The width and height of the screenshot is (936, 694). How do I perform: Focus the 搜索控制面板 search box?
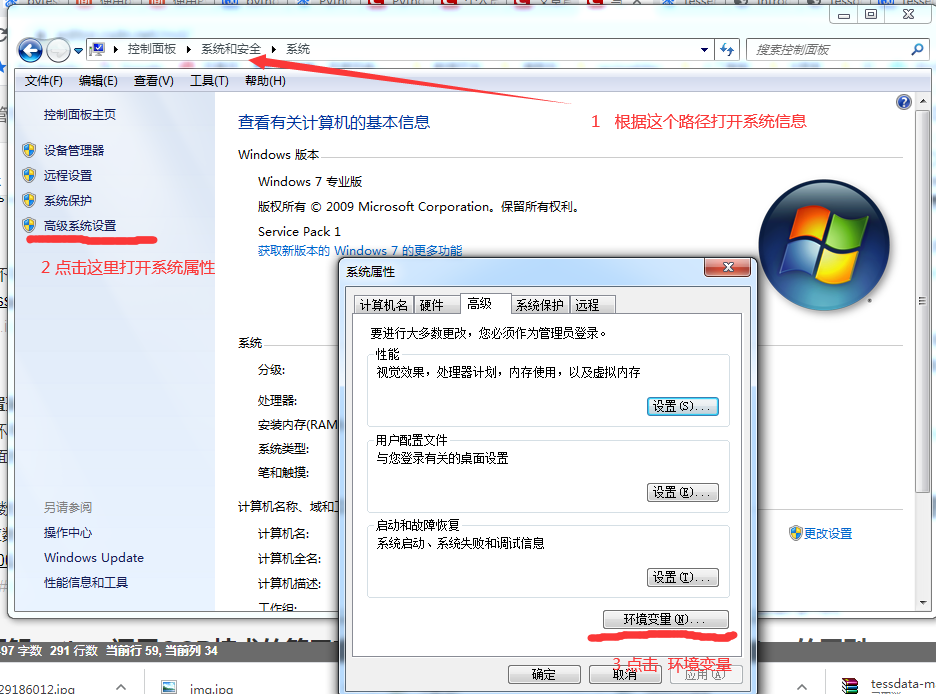(x=830, y=50)
